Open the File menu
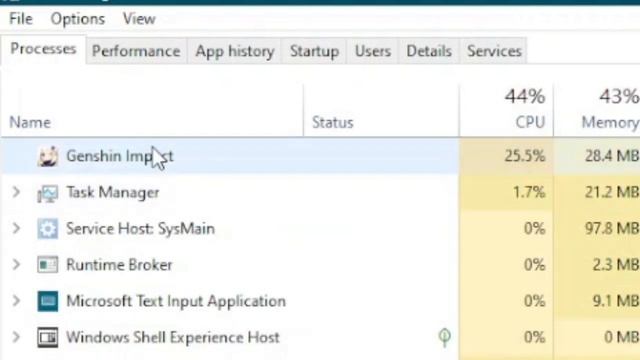640x360 pixels. point(21,19)
